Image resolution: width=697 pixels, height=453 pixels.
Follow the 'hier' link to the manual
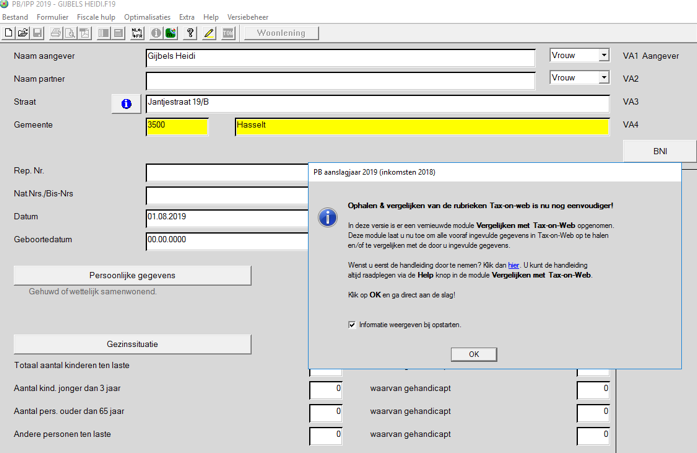click(513, 265)
